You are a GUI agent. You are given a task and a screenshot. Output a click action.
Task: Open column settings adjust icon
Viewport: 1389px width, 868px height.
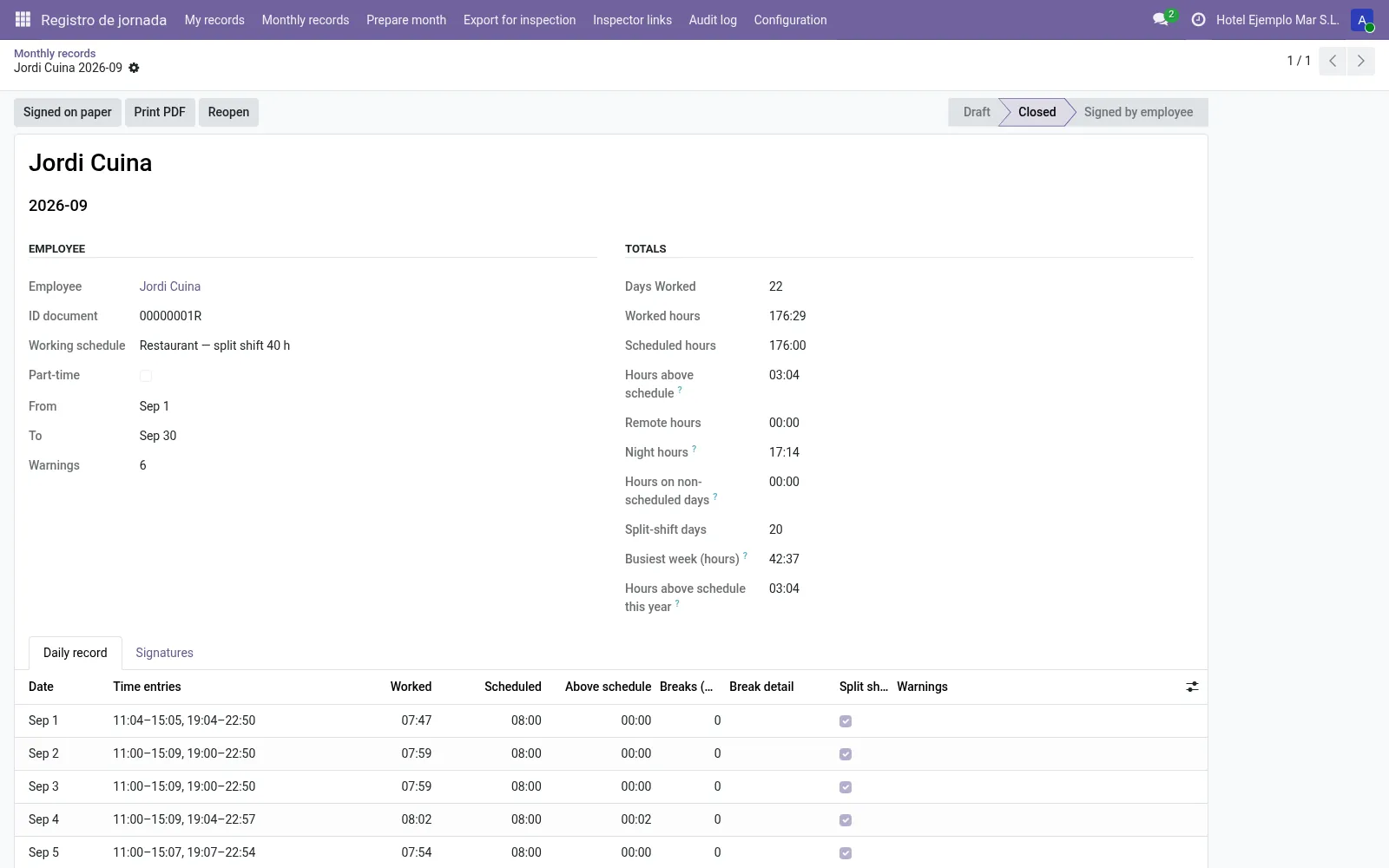click(1192, 687)
